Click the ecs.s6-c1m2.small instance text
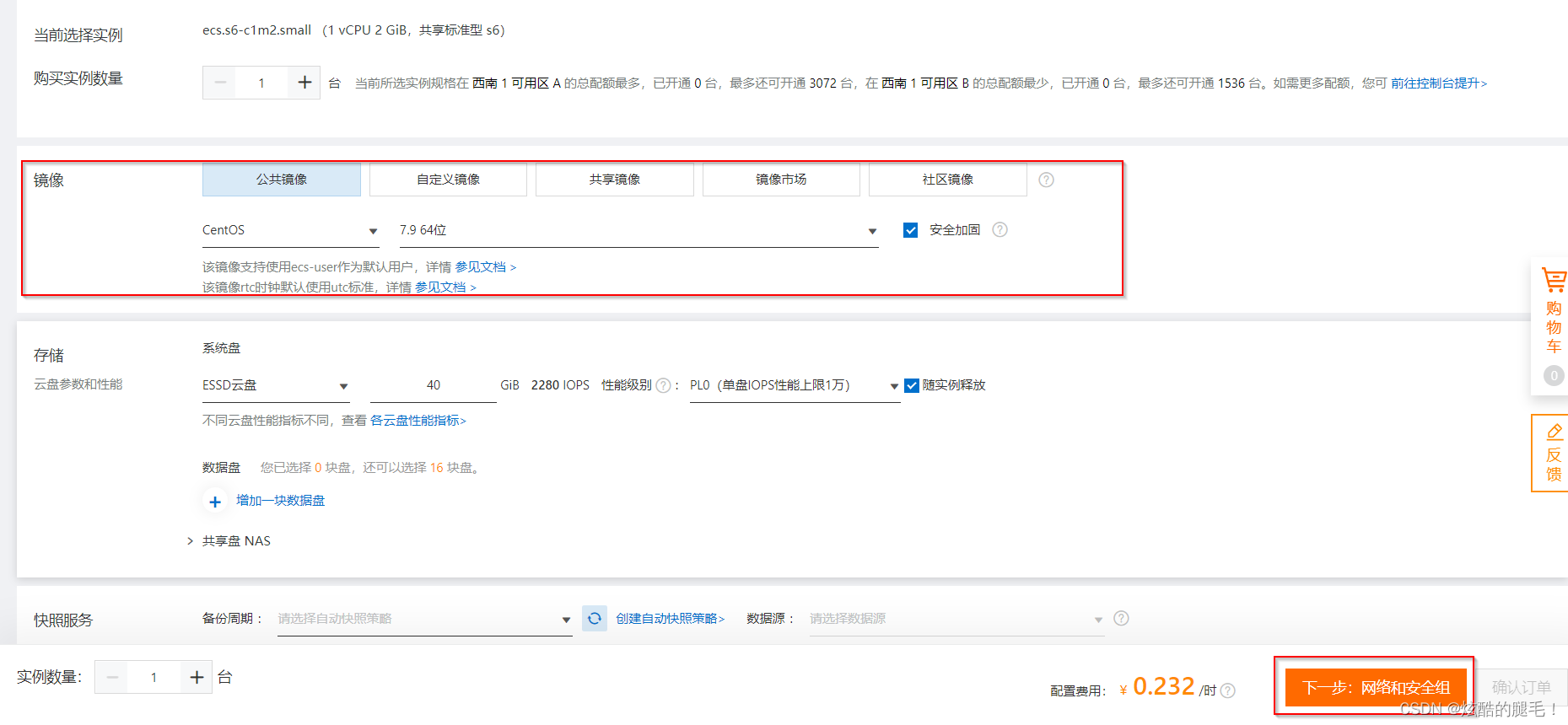 point(256,30)
